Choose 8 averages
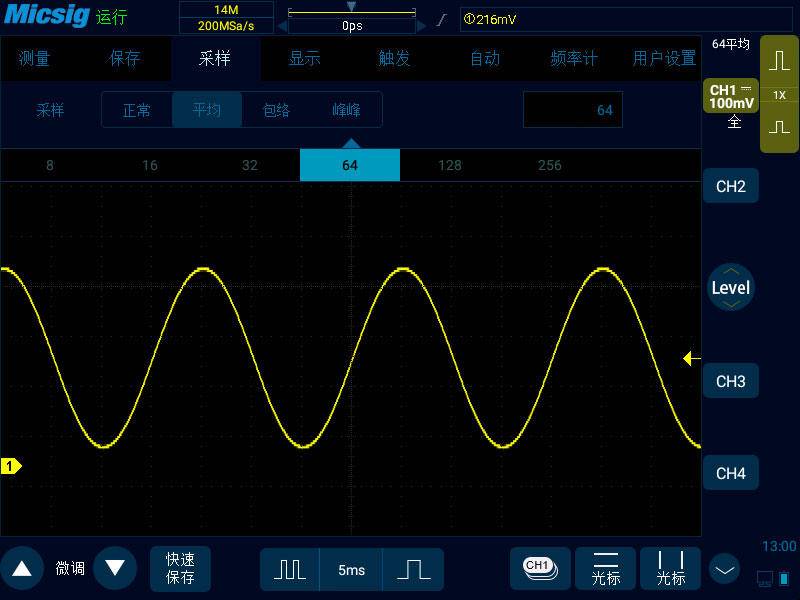 (x=49, y=165)
